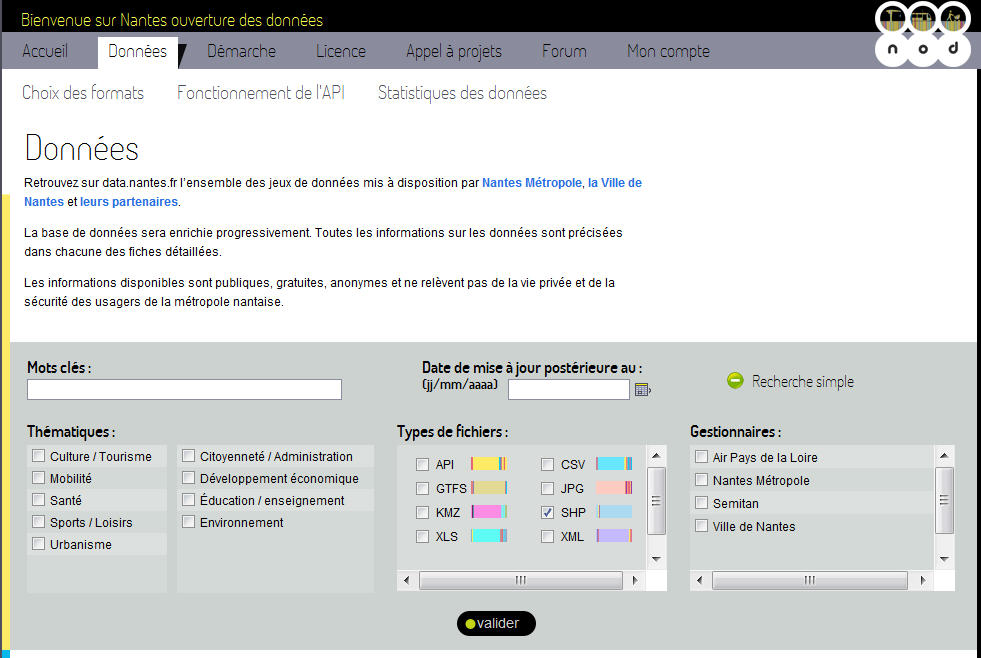Check the Environnement checkbox
The image size is (981, 658).
pyautogui.click(x=188, y=522)
